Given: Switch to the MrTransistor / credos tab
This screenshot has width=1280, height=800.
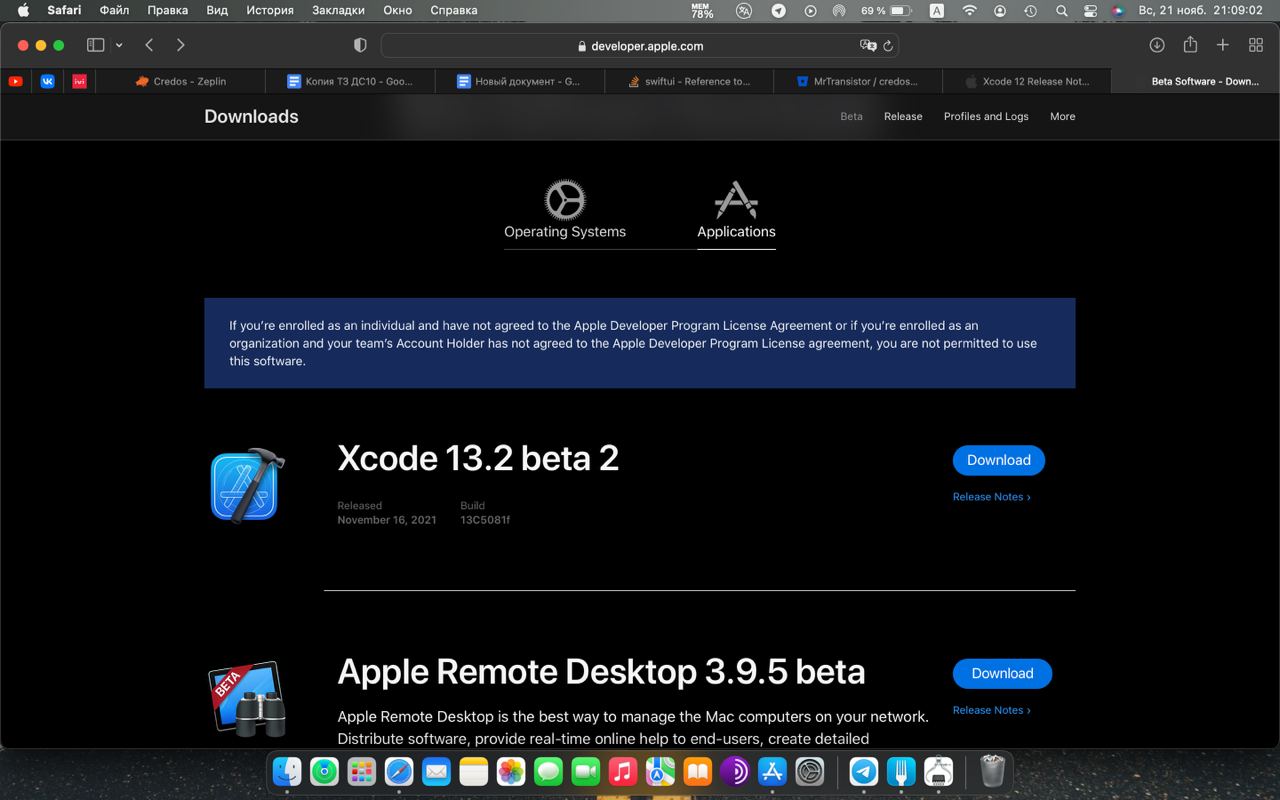Looking at the screenshot, I should (857, 81).
